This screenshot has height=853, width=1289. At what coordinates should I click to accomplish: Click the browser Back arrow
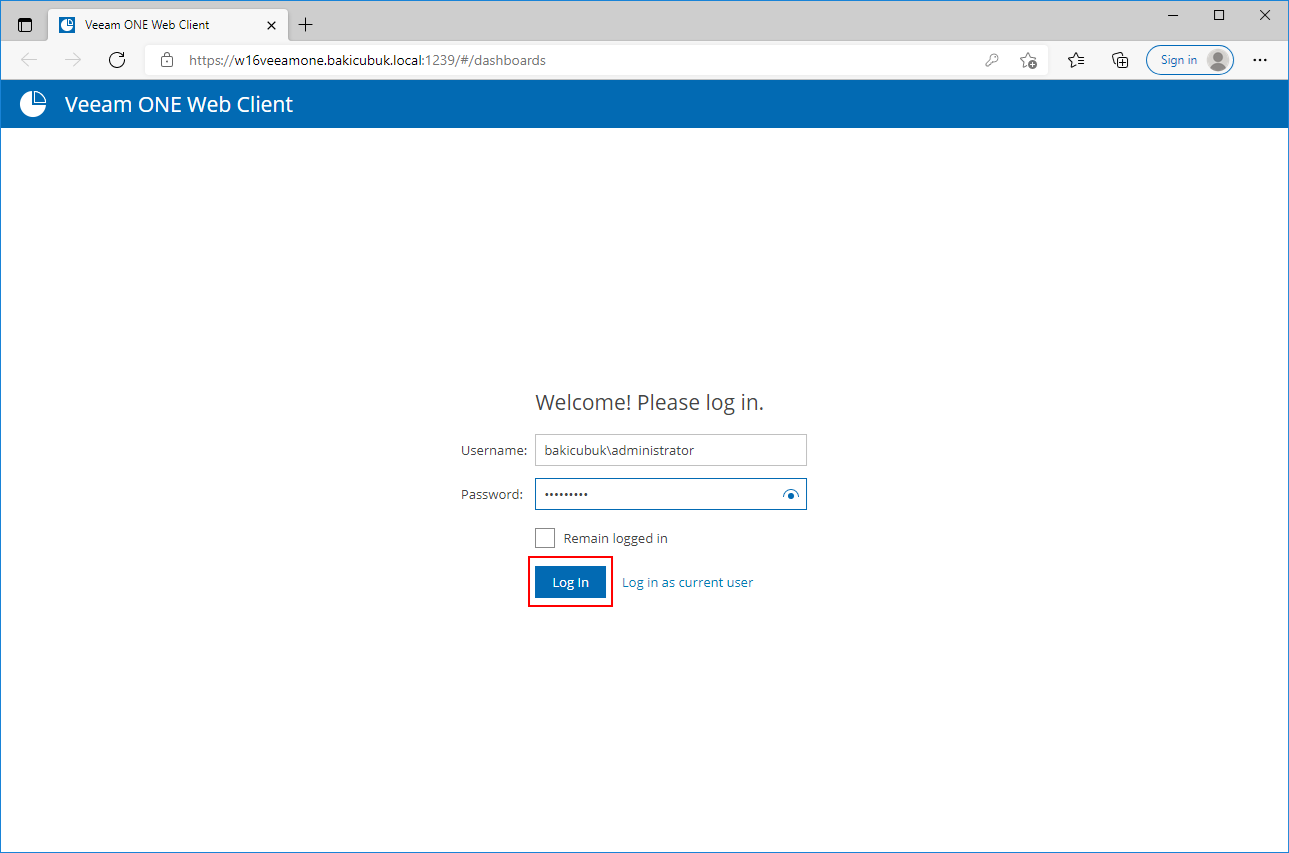pyautogui.click(x=29, y=60)
